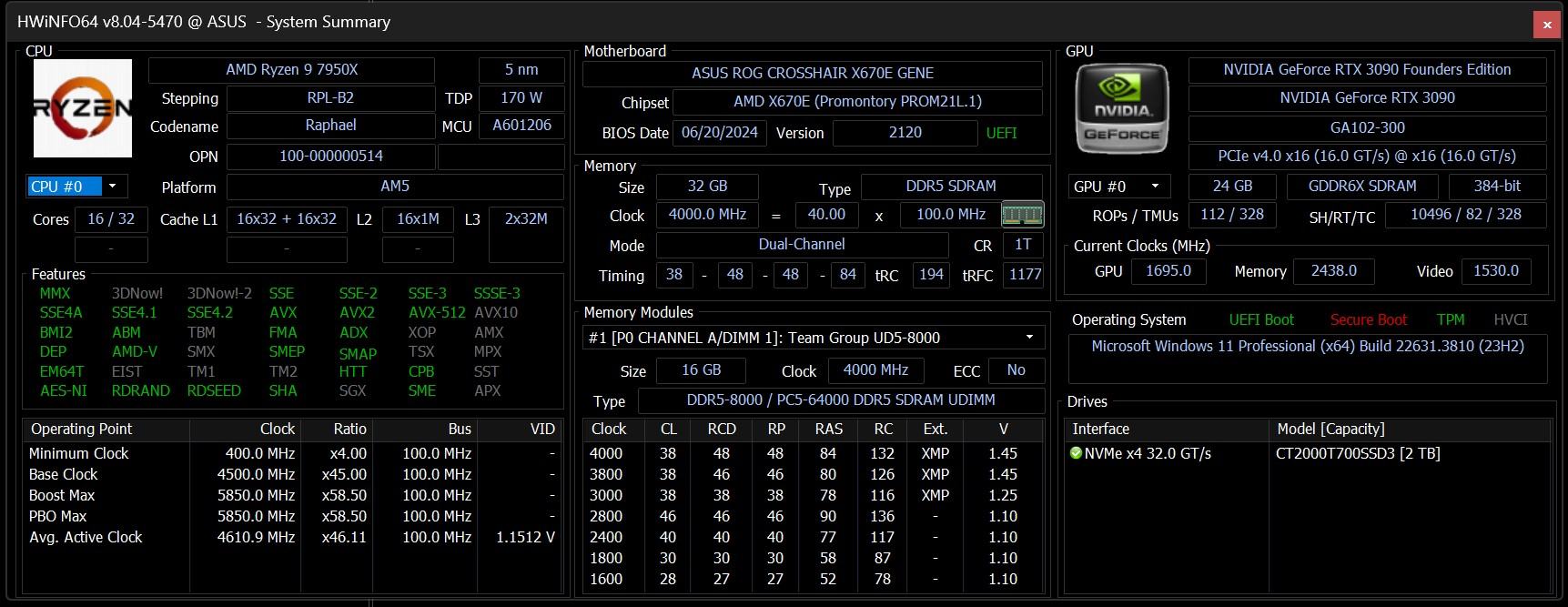Click the 16 / 32 cores field
Viewport: 1568px width, 607px height.
pyautogui.click(x=111, y=219)
